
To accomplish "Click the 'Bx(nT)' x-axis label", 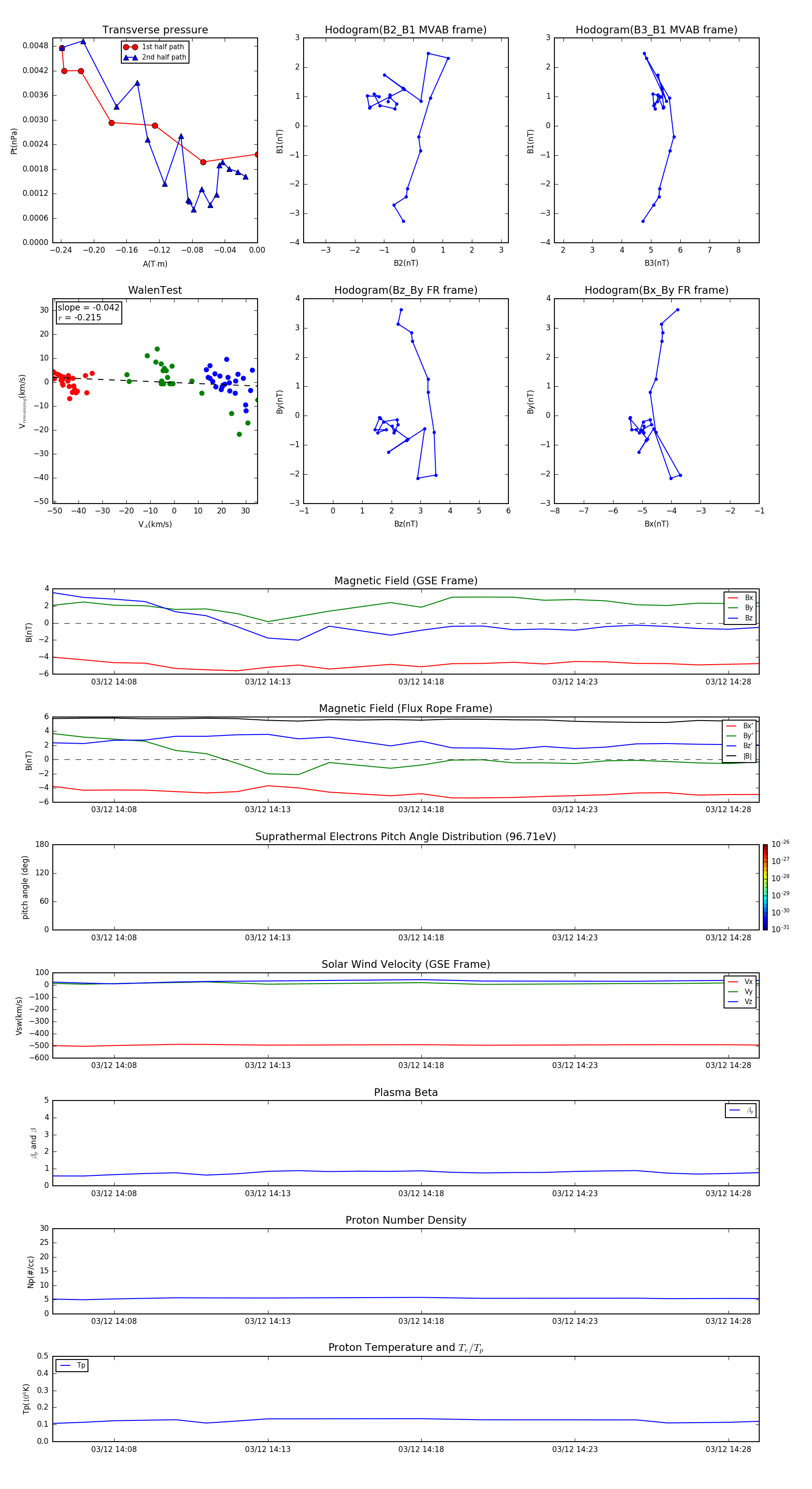I will [x=656, y=524].
